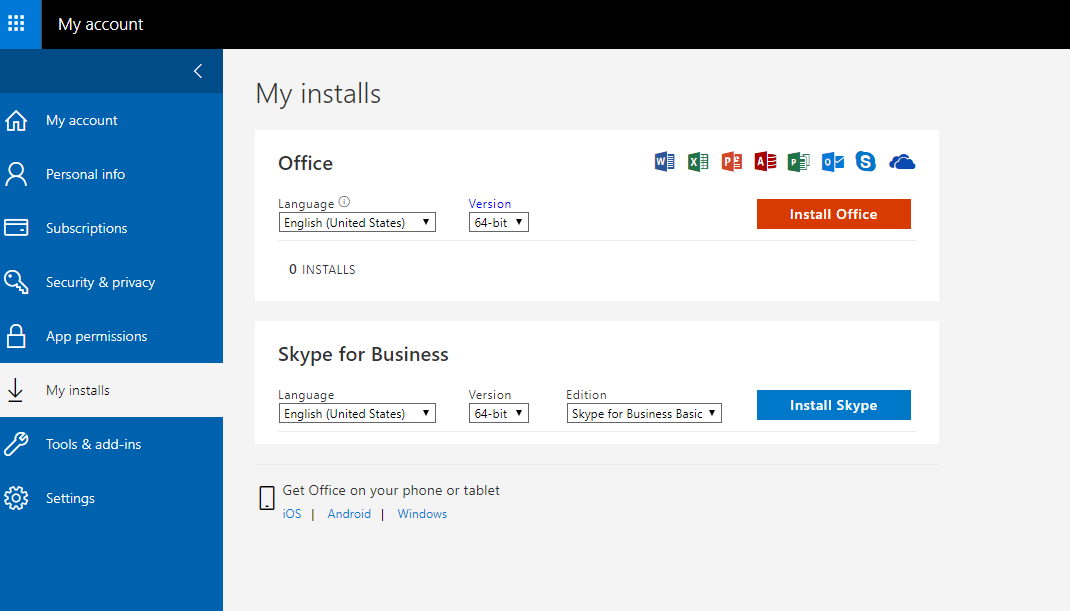1070x611 pixels.
Task: Click the My installs page heading
Action: coord(318,94)
